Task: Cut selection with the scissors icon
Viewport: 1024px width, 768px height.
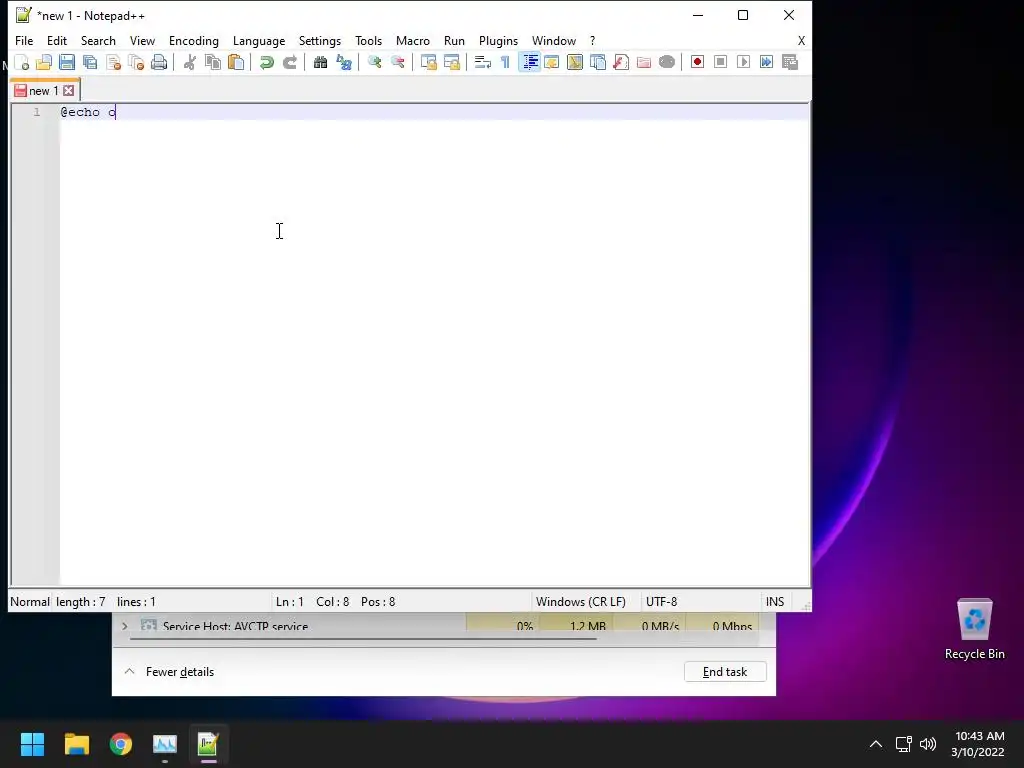Action: pyautogui.click(x=189, y=62)
